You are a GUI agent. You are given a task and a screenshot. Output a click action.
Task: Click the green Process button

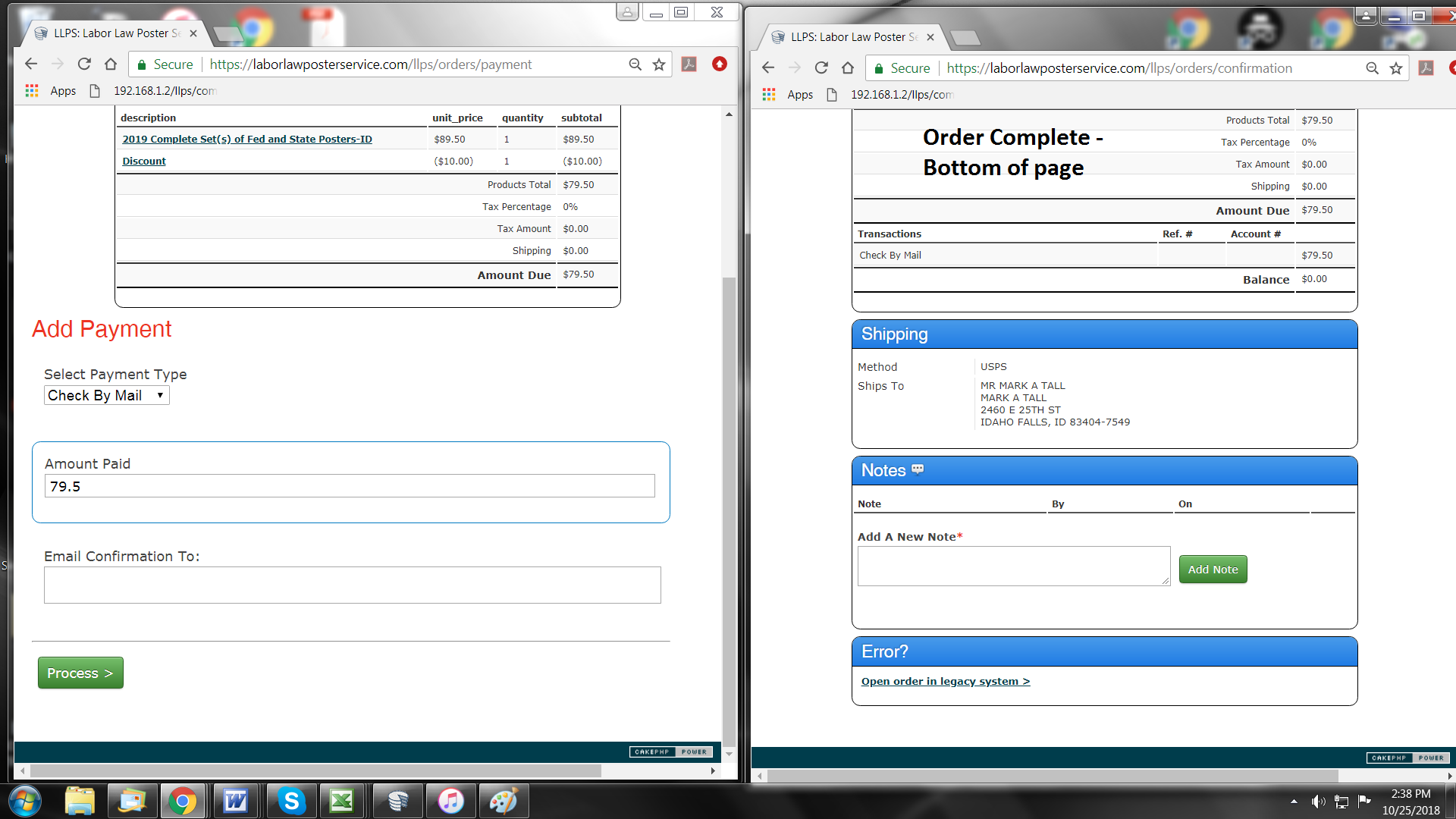click(80, 673)
